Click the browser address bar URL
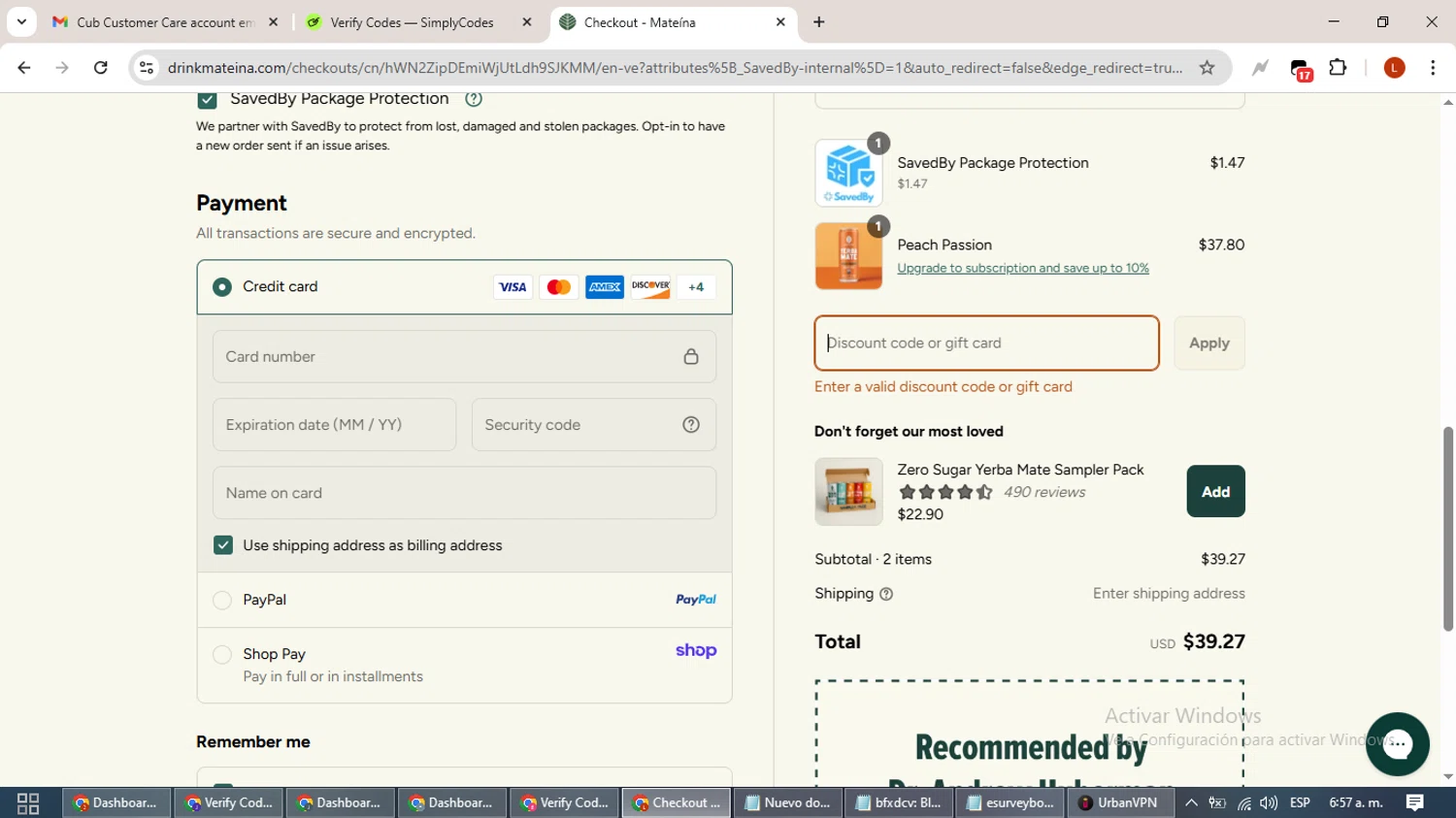The height and width of the screenshot is (818, 1456). [x=675, y=68]
